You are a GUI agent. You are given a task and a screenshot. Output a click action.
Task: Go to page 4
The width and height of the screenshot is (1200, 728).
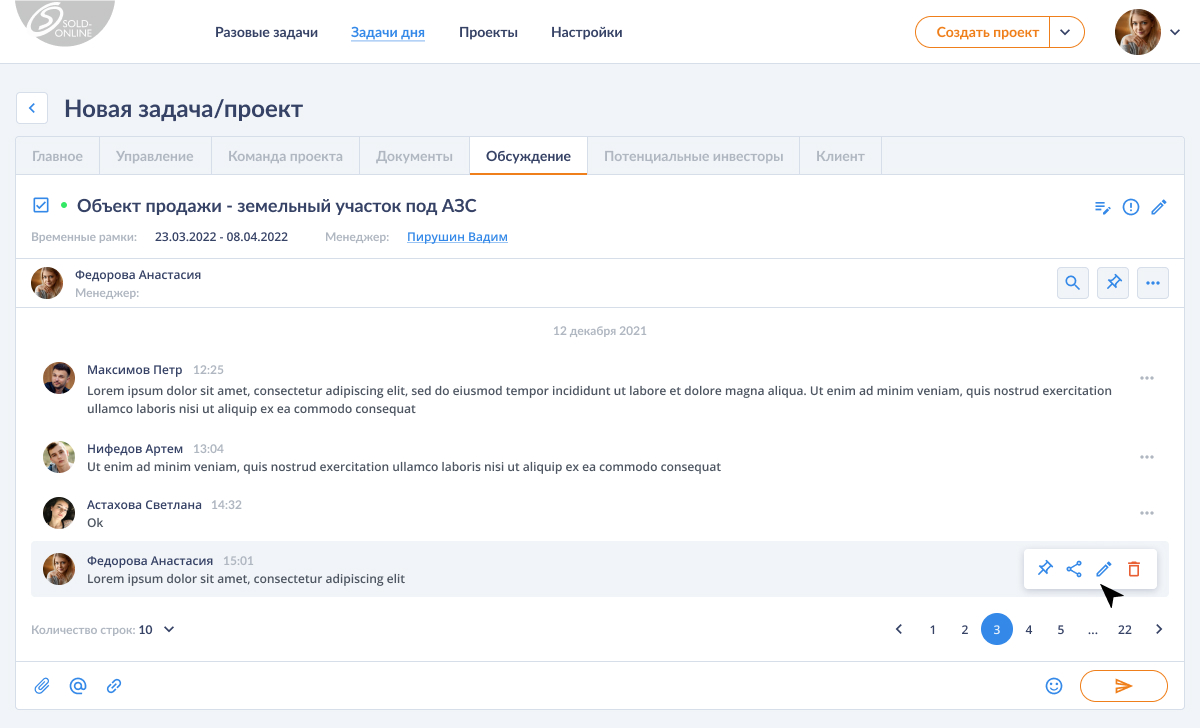(1029, 629)
